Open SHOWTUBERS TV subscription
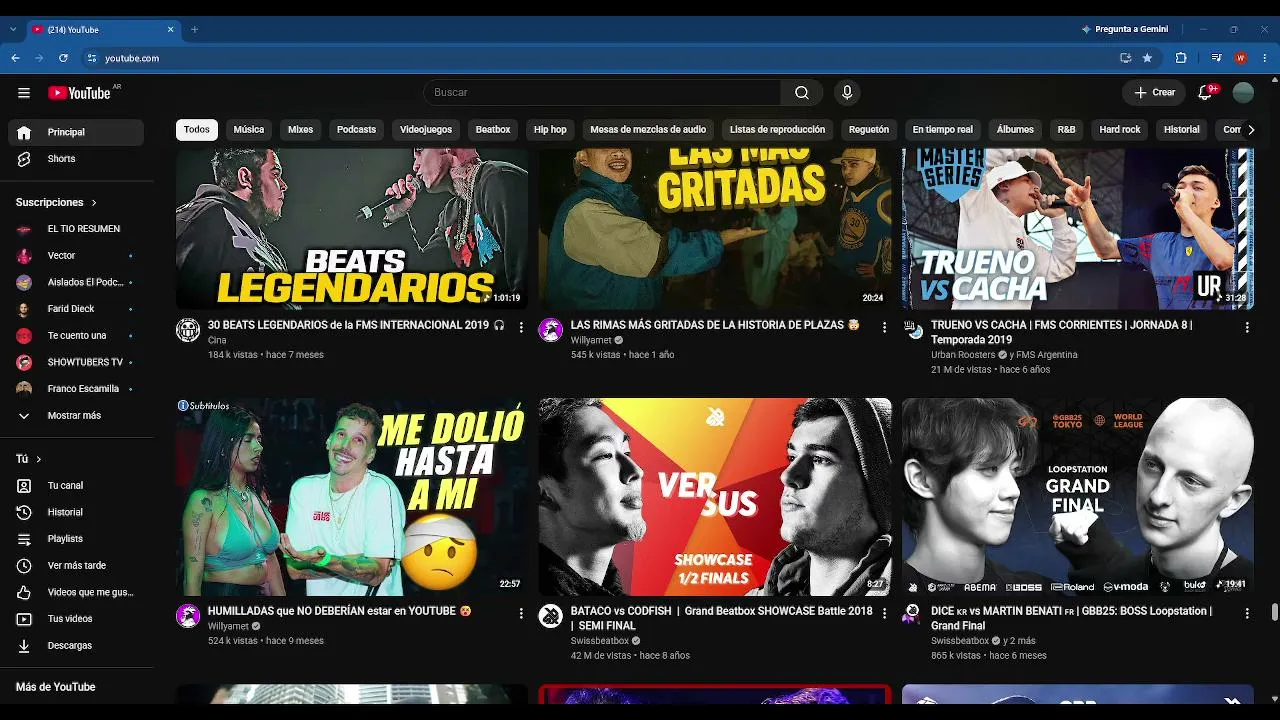 point(76,362)
